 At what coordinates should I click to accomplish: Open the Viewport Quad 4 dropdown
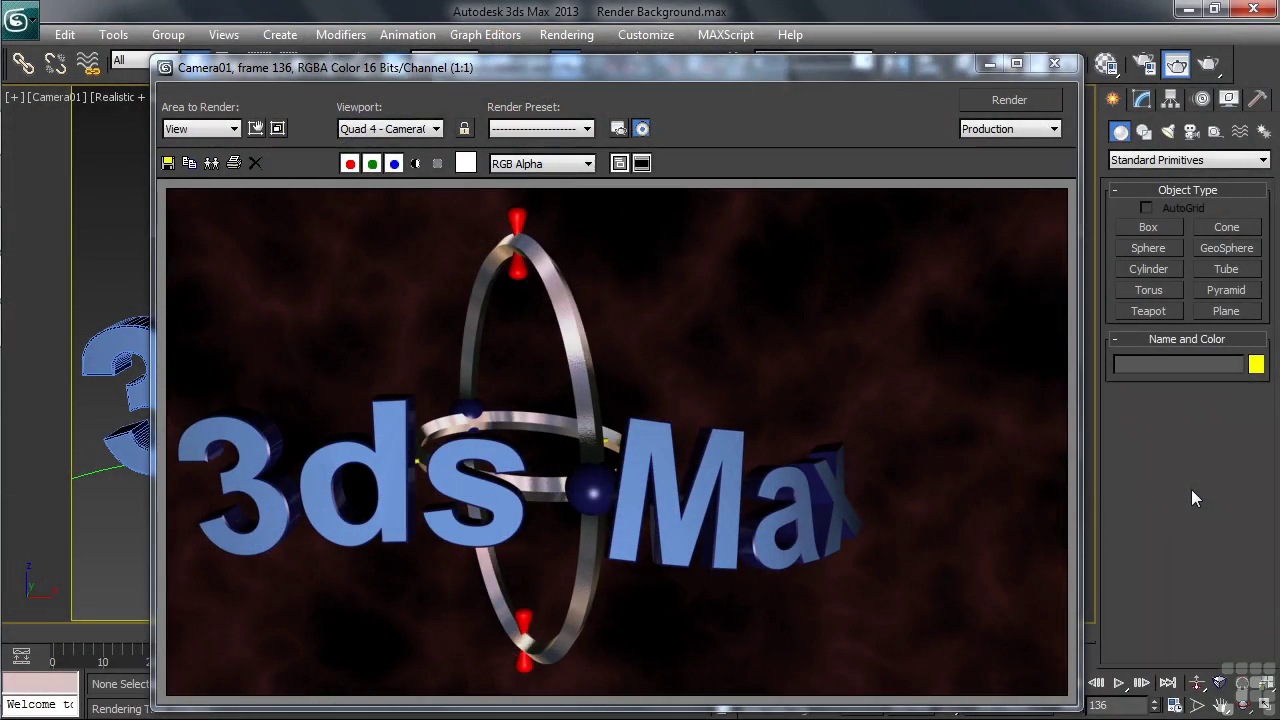(391, 129)
